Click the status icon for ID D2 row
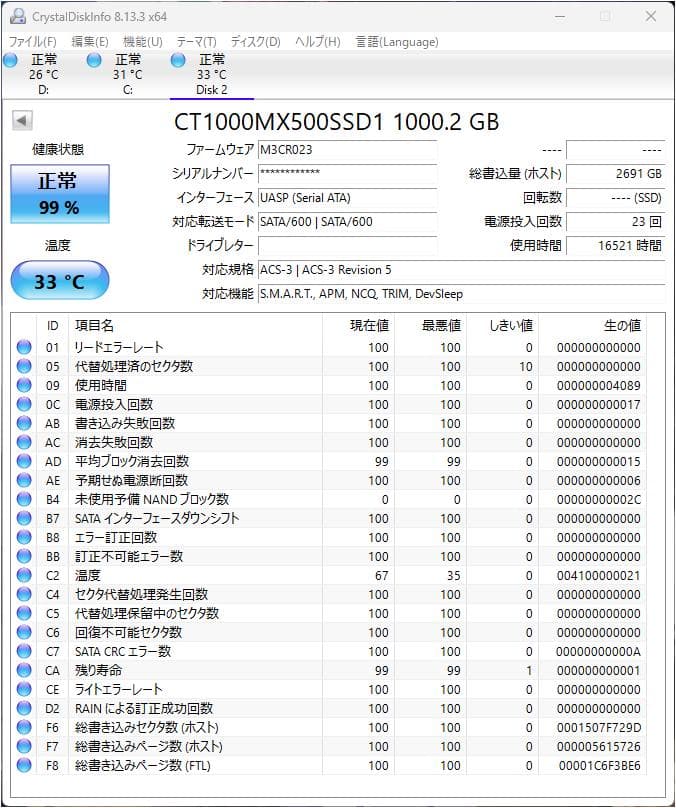 click(24, 709)
